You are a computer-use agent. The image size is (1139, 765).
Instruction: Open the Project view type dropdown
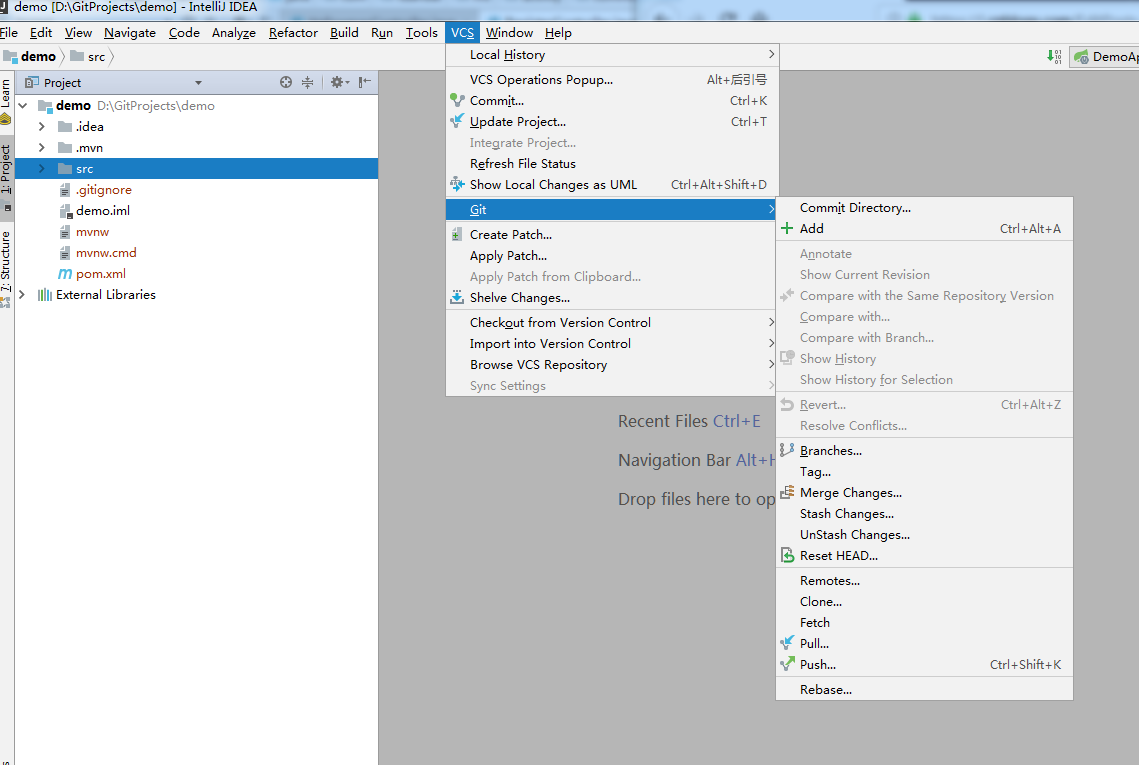[x=198, y=83]
